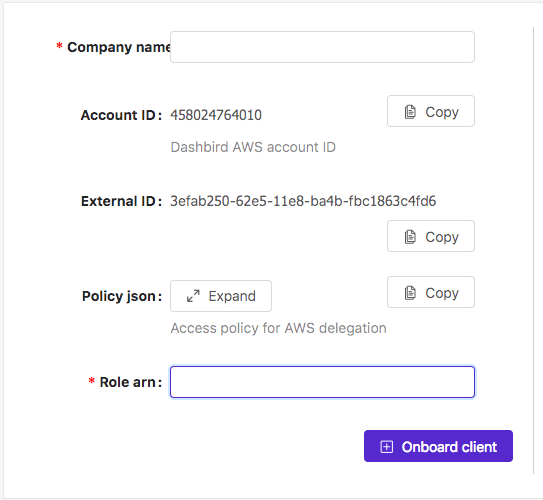Click the copy icon for External ID
This screenshot has width=543, height=500.
click(410, 237)
